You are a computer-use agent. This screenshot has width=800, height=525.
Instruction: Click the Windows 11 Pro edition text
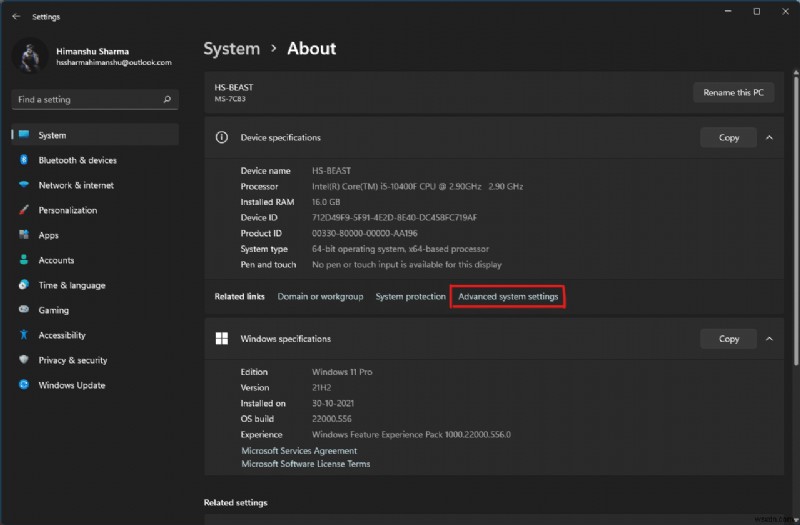pos(342,372)
